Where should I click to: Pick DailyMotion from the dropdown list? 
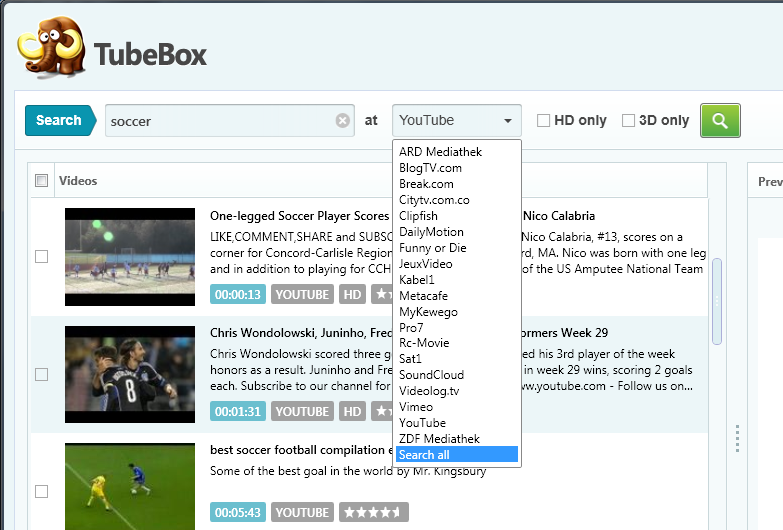pos(432,232)
